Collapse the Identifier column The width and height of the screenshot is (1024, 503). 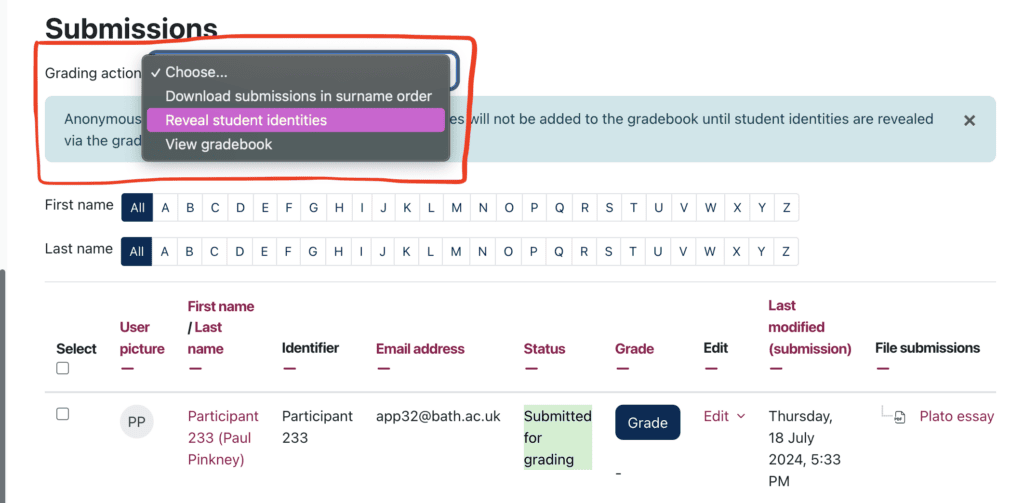click(289, 369)
